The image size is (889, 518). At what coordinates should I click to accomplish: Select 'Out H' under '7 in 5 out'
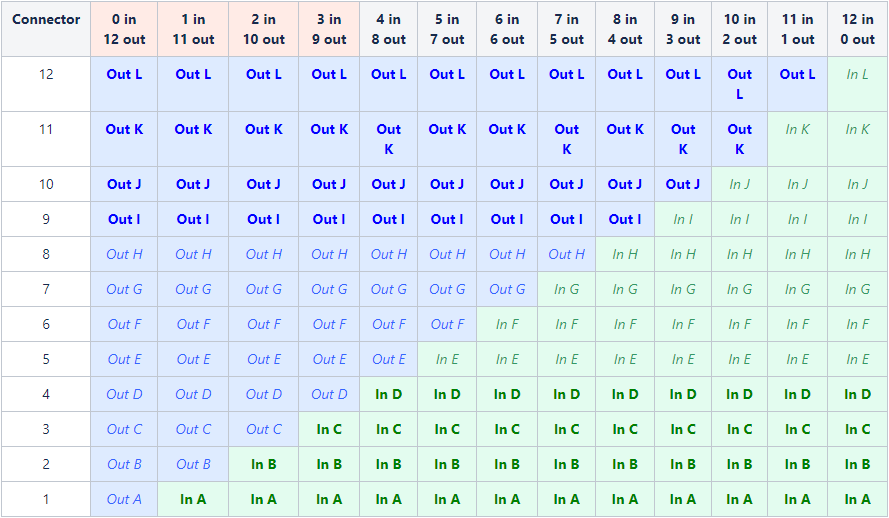tap(566, 254)
